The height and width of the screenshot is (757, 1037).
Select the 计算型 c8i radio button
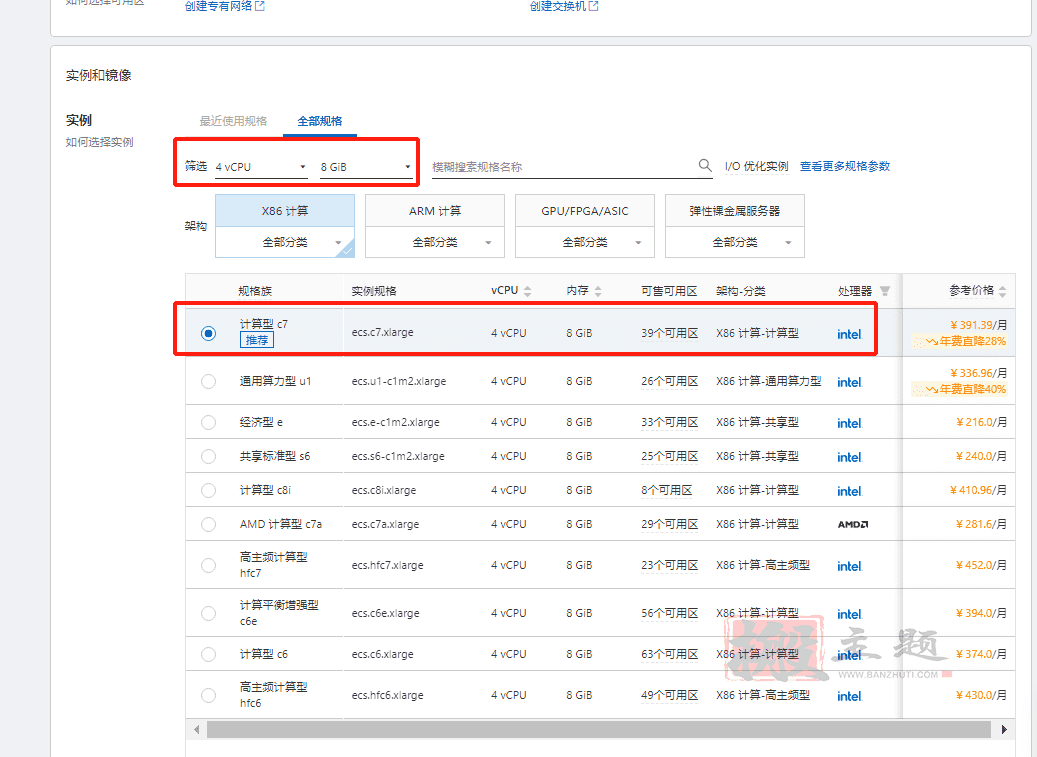[x=208, y=490]
